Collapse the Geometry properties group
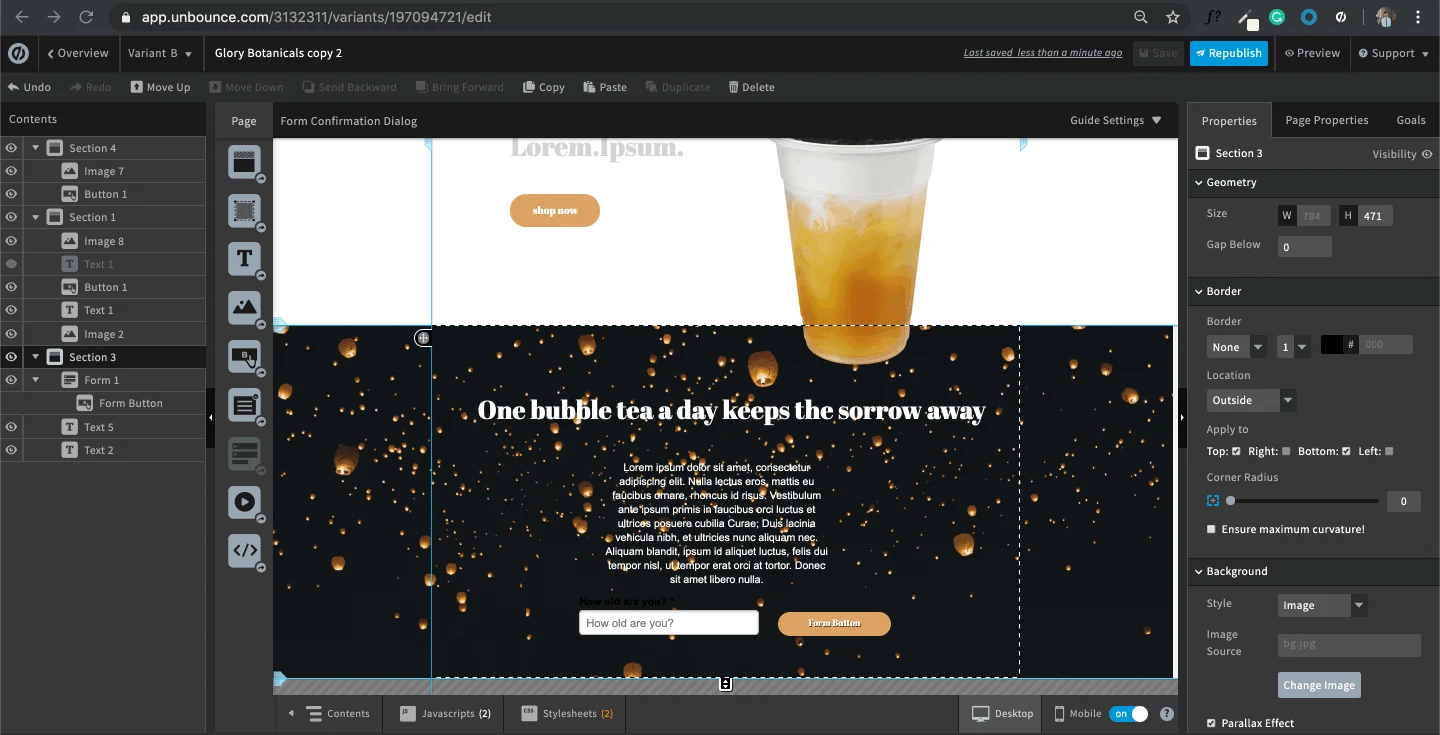Screen dimensions: 1440x735 (1199, 183)
